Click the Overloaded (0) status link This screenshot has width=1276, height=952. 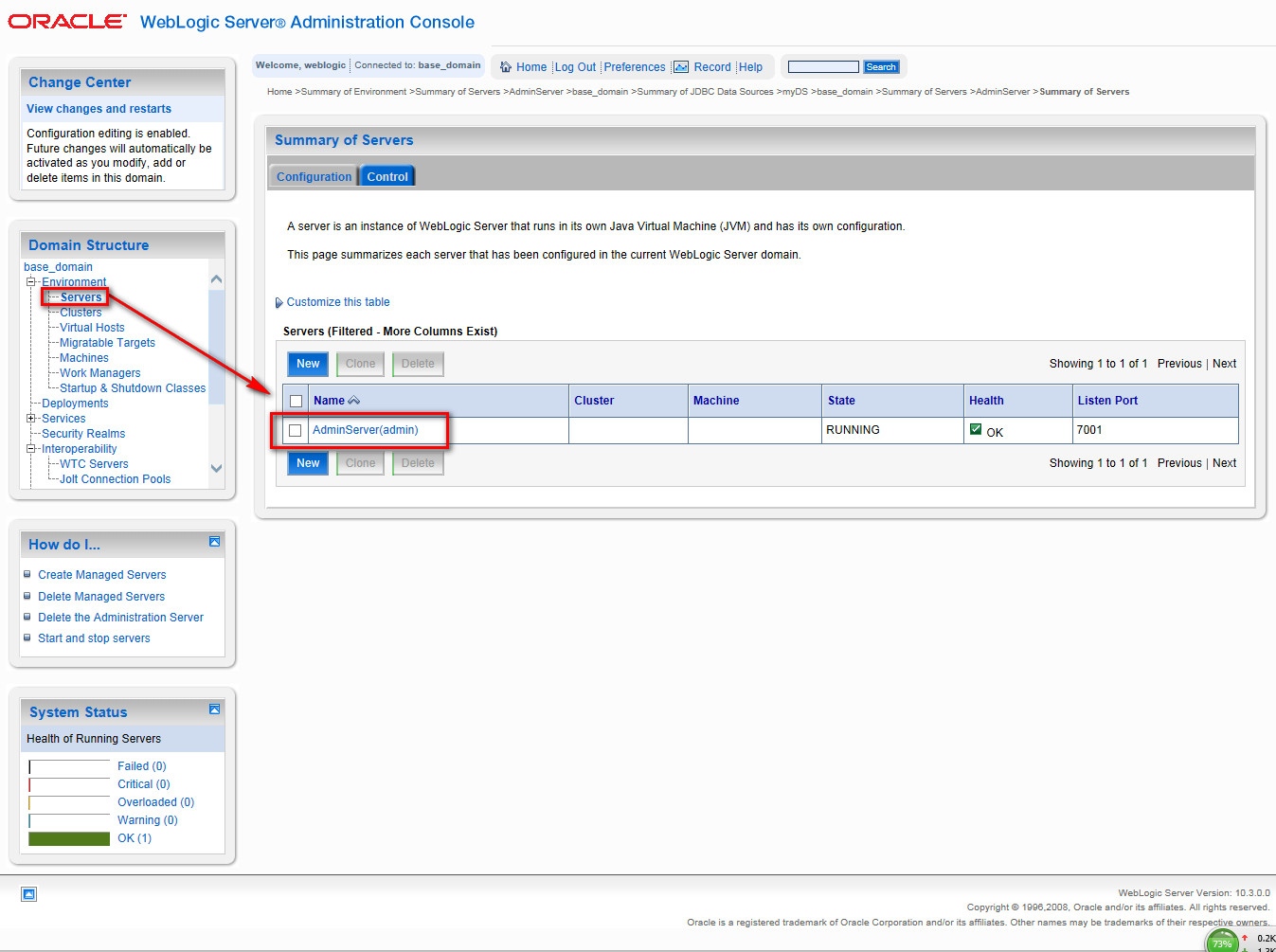point(155,802)
